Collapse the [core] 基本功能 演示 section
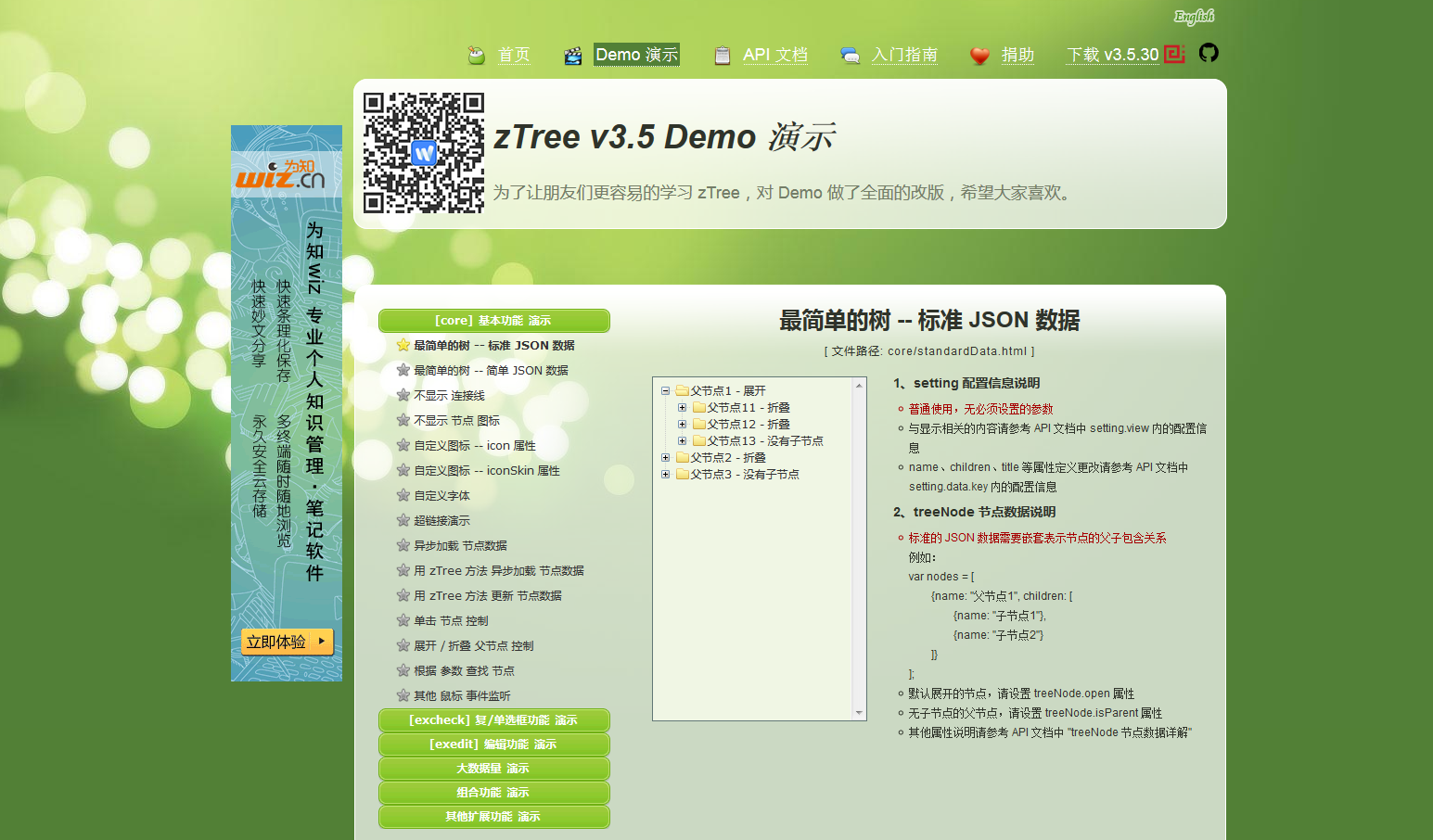The image size is (1433, 840). click(x=494, y=321)
